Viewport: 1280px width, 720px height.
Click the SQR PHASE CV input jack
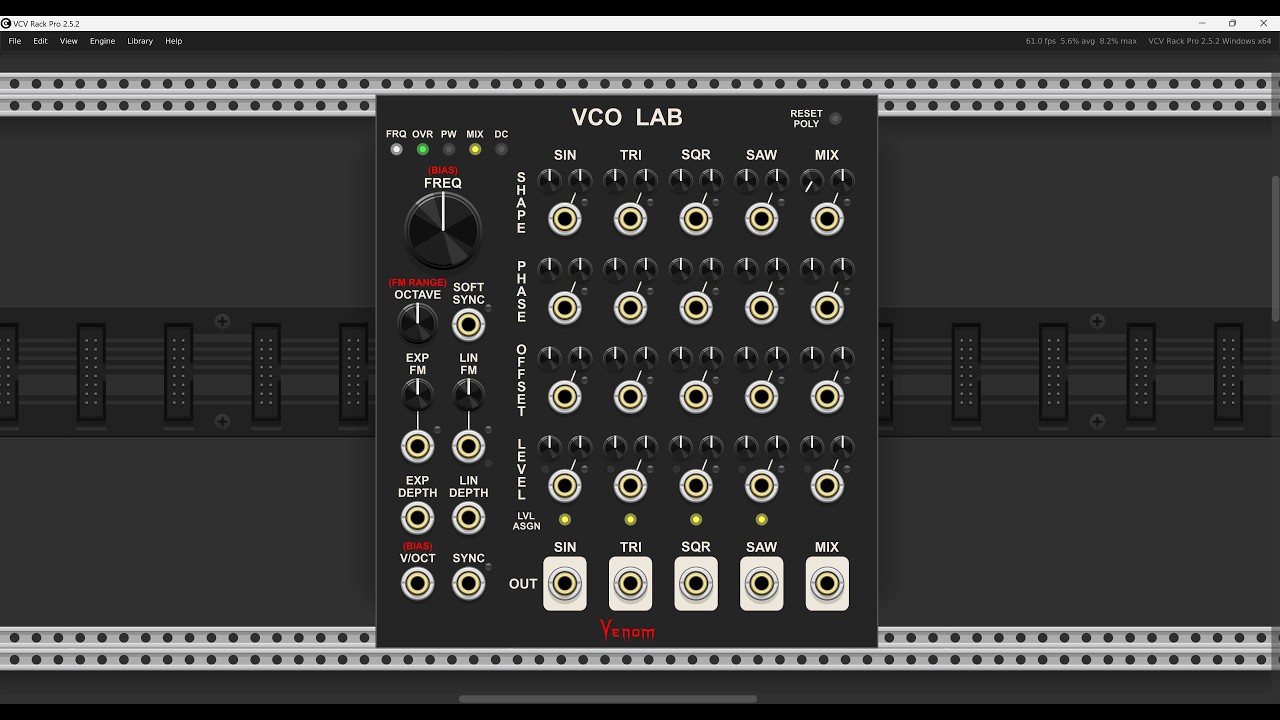696,308
